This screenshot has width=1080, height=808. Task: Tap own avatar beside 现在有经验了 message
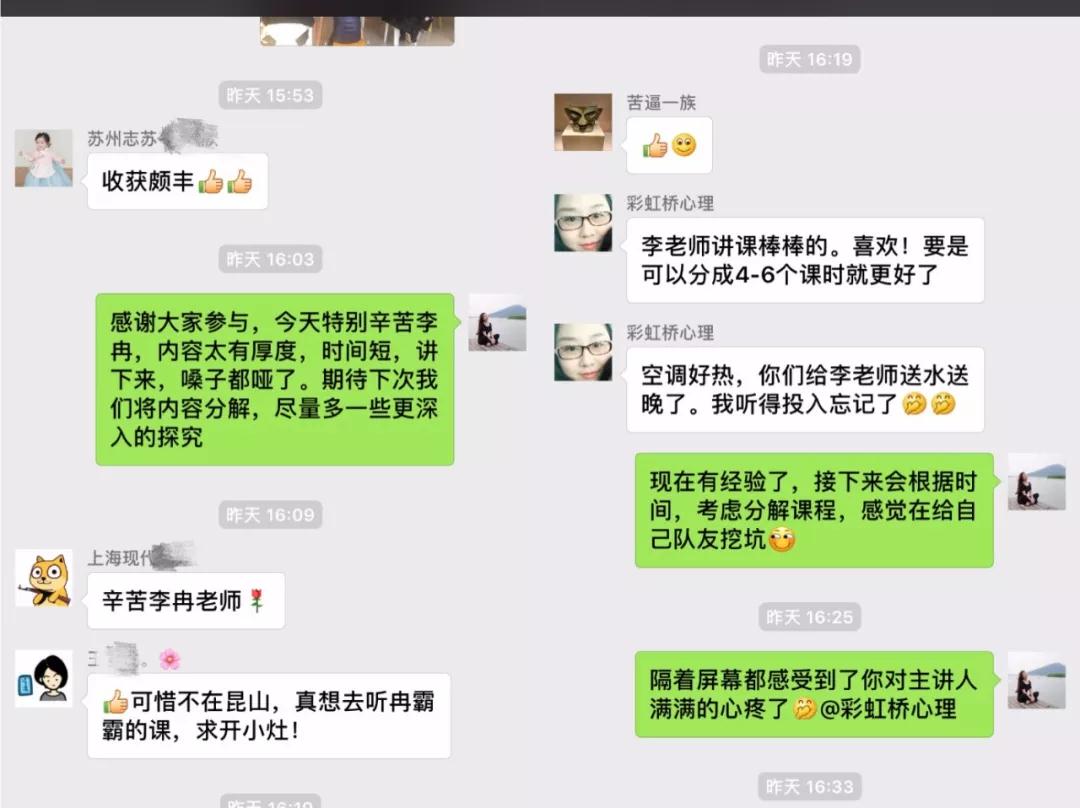1037,481
